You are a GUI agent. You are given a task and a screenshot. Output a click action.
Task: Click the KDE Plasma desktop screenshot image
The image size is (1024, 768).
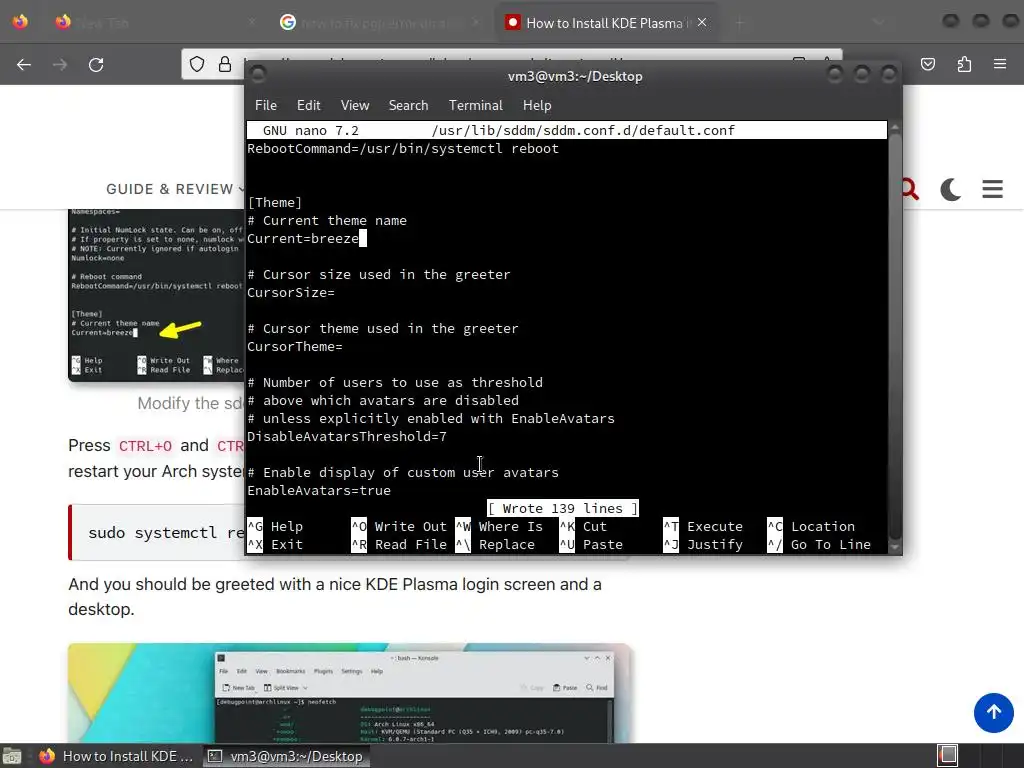click(x=349, y=693)
